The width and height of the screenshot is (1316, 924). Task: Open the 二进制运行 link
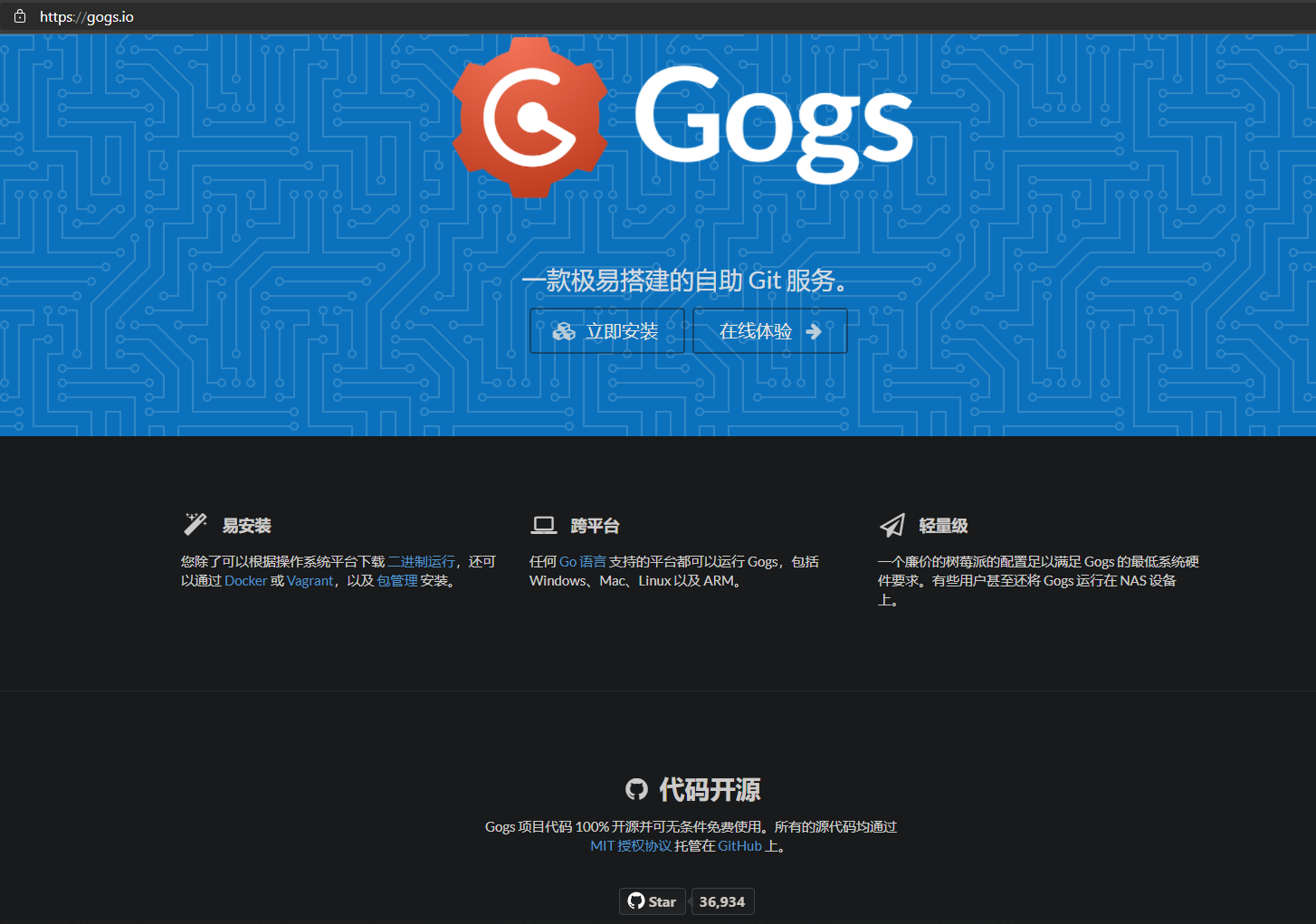[x=422, y=562]
